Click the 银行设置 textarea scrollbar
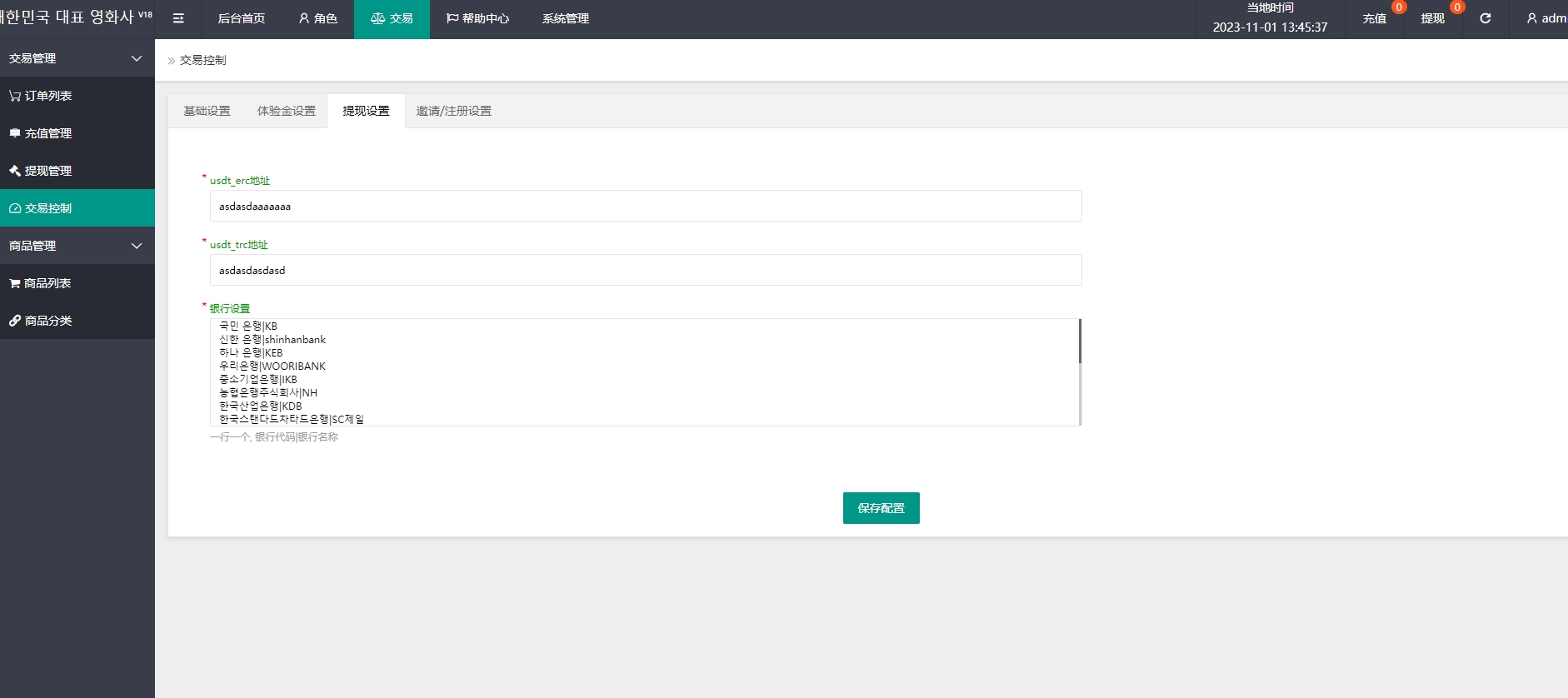The height and width of the screenshot is (698, 1568). [1080, 342]
